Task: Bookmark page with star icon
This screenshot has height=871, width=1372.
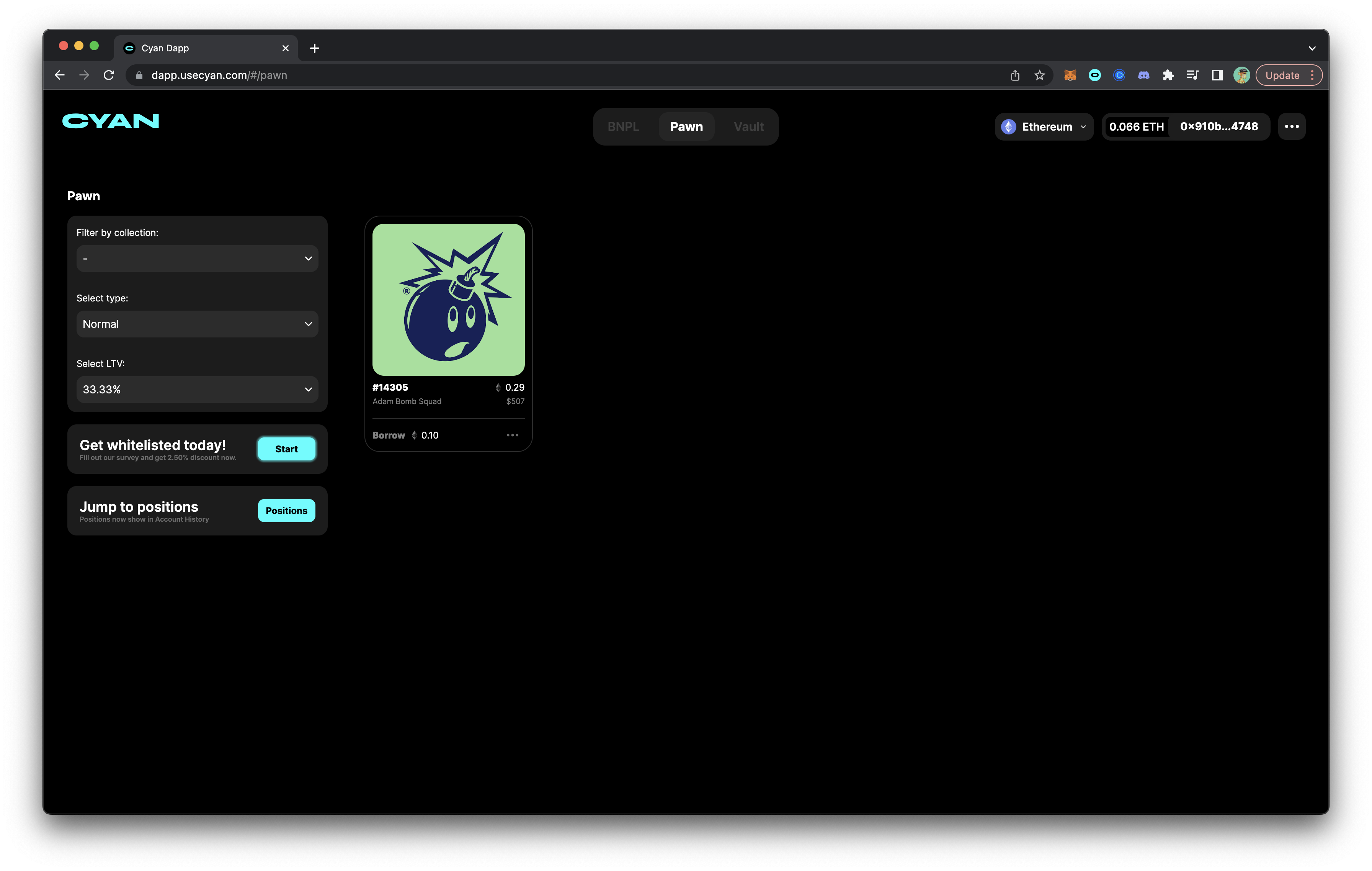Action: click(1039, 75)
